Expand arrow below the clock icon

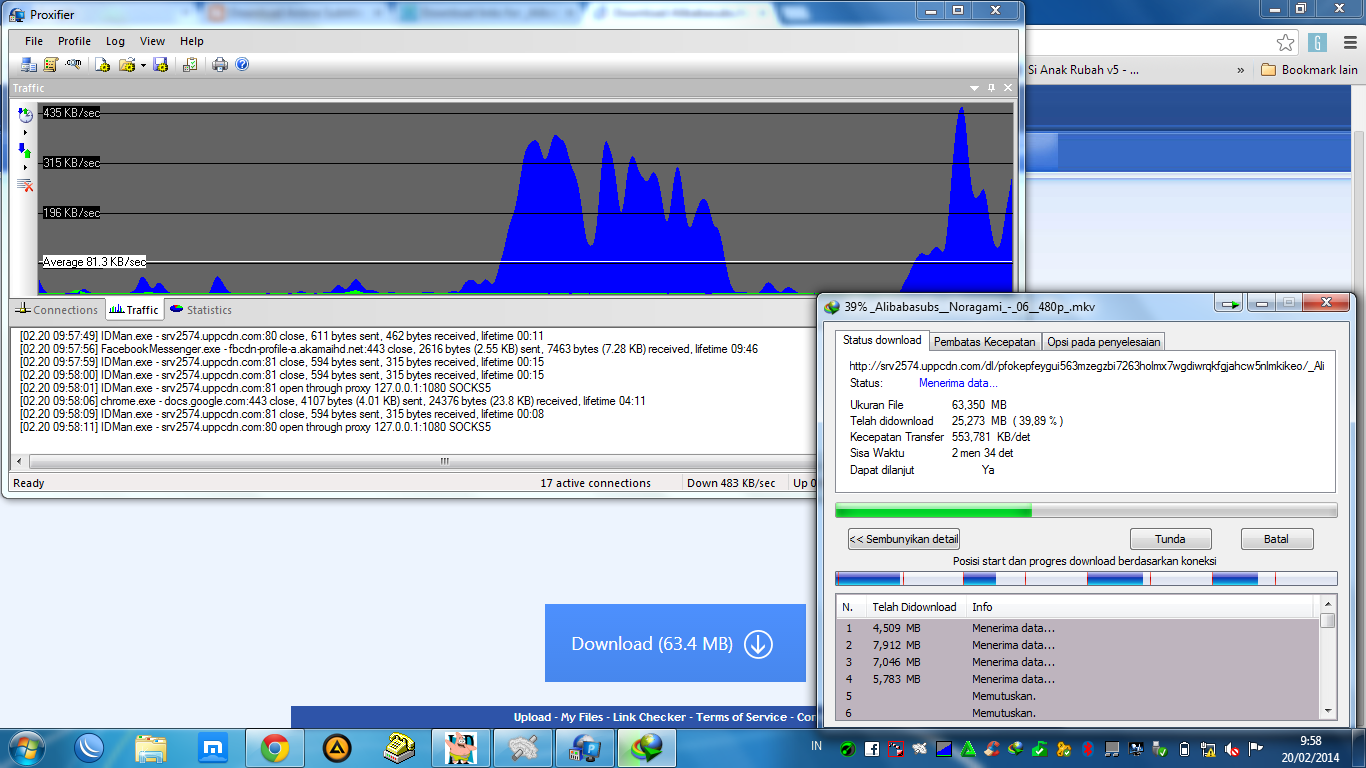click(x=25, y=132)
